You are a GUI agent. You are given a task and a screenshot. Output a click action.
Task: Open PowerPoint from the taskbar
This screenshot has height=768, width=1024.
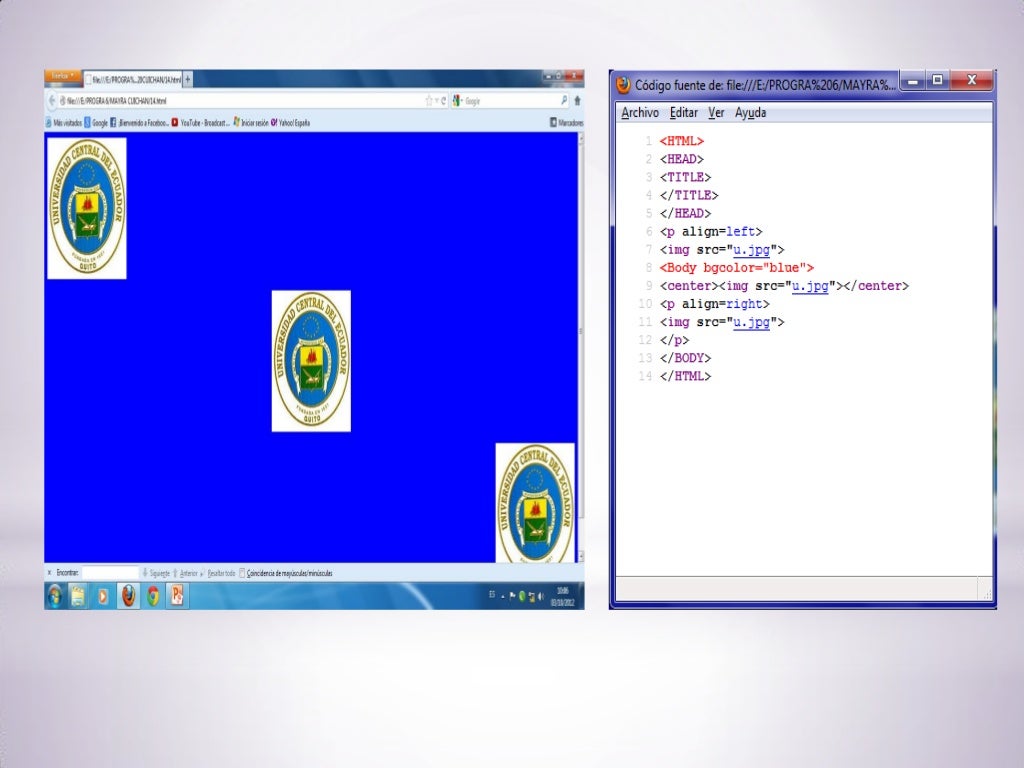coord(177,596)
